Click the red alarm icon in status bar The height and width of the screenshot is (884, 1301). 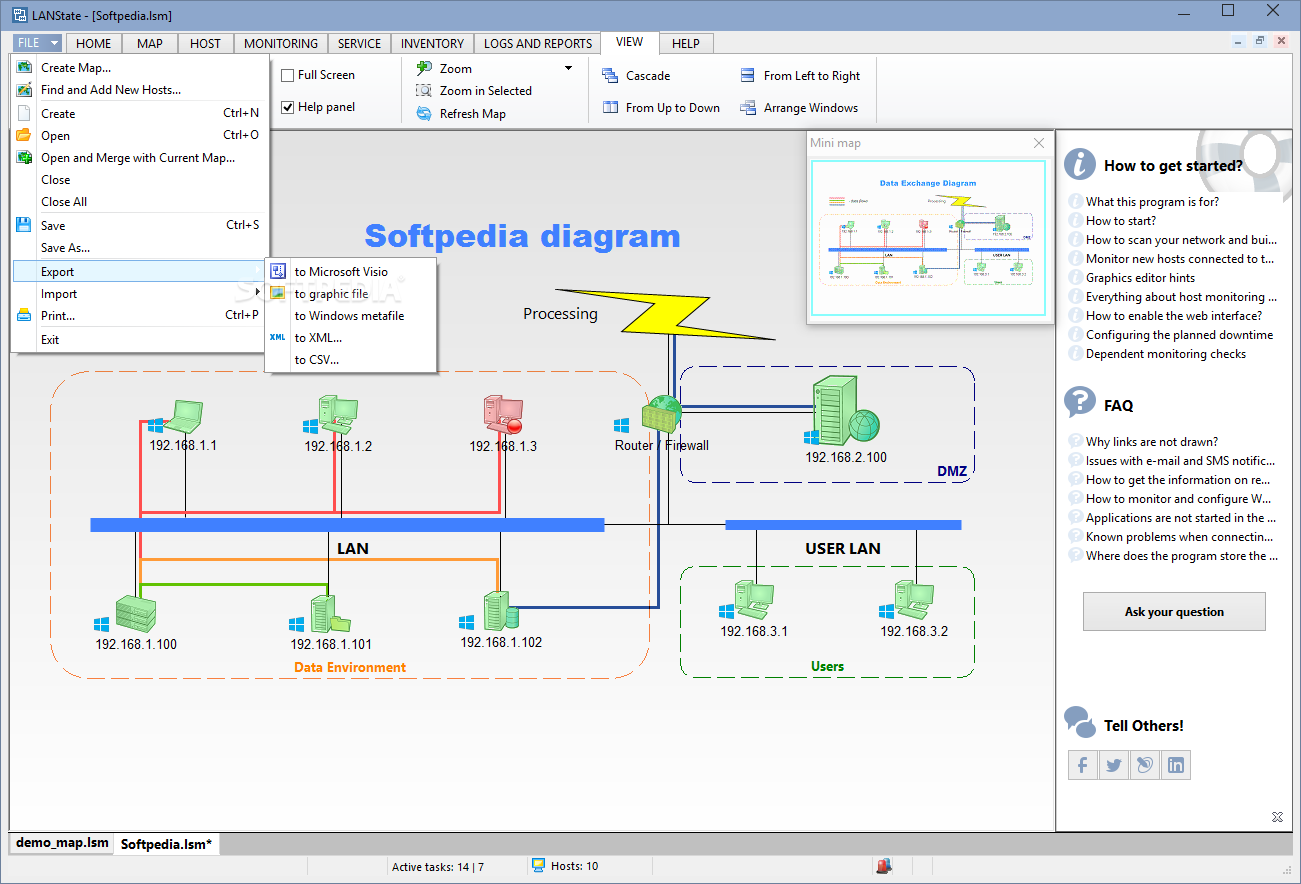tap(884, 866)
